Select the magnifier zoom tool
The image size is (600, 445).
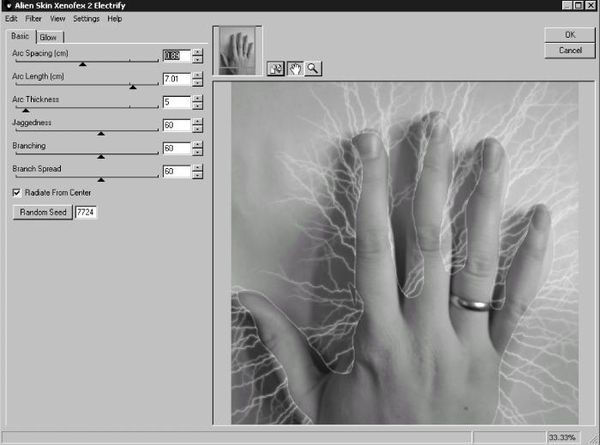(x=313, y=68)
